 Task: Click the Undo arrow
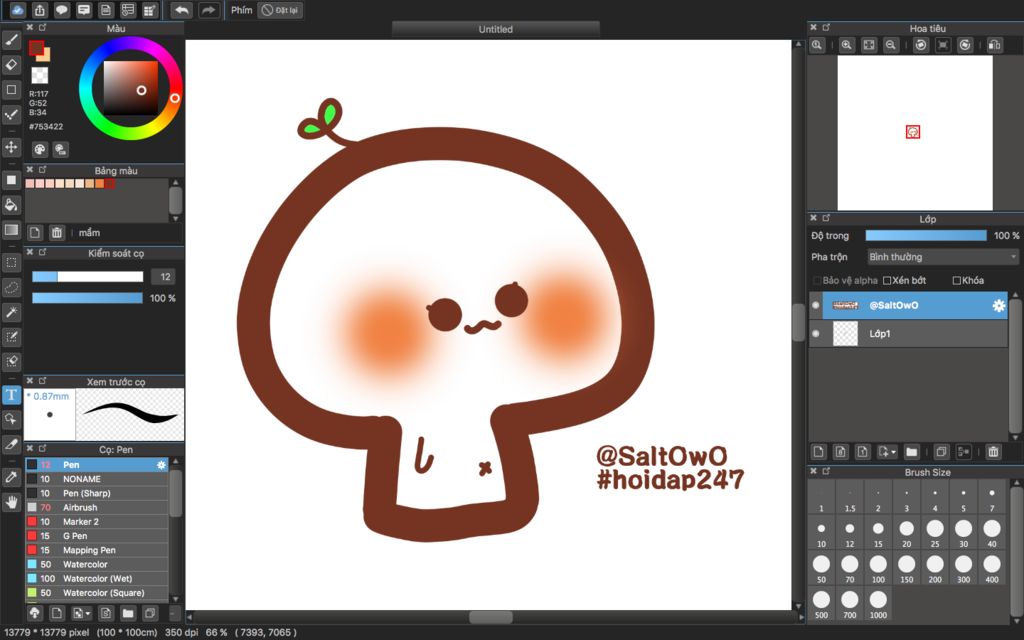[182, 10]
